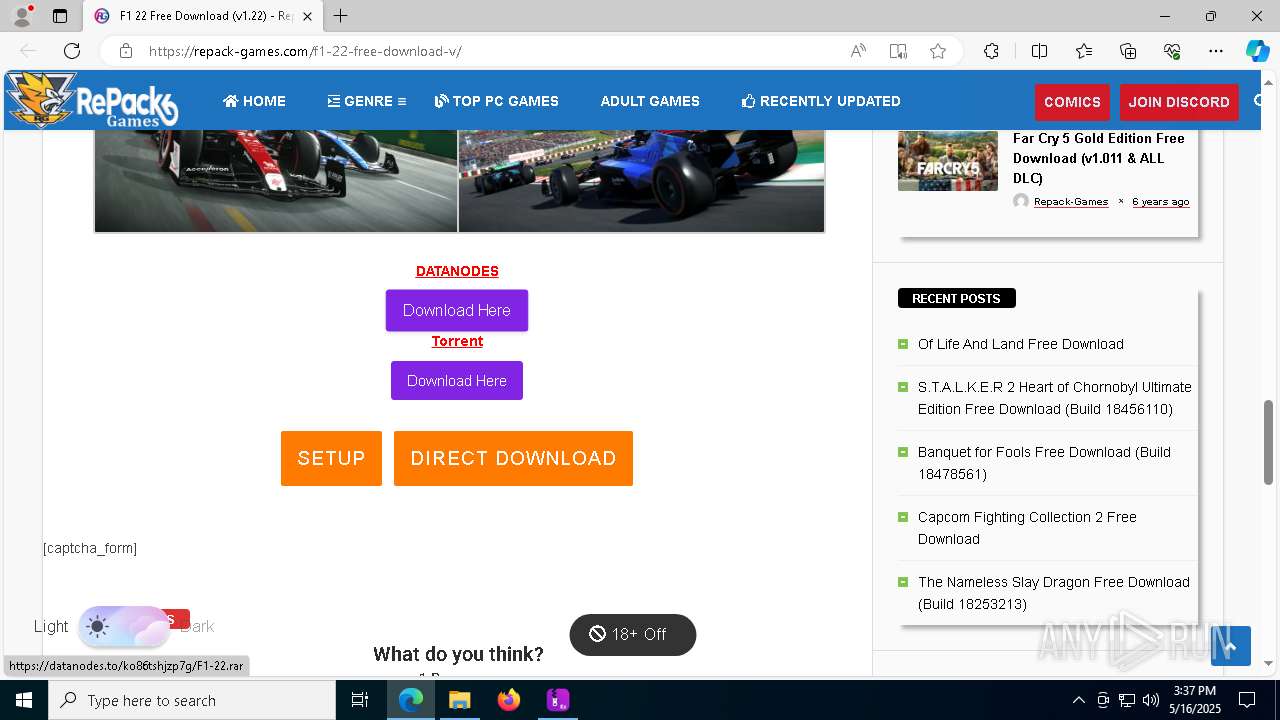
Task: Click the site search magnifier icon
Action: click(x=1258, y=101)
